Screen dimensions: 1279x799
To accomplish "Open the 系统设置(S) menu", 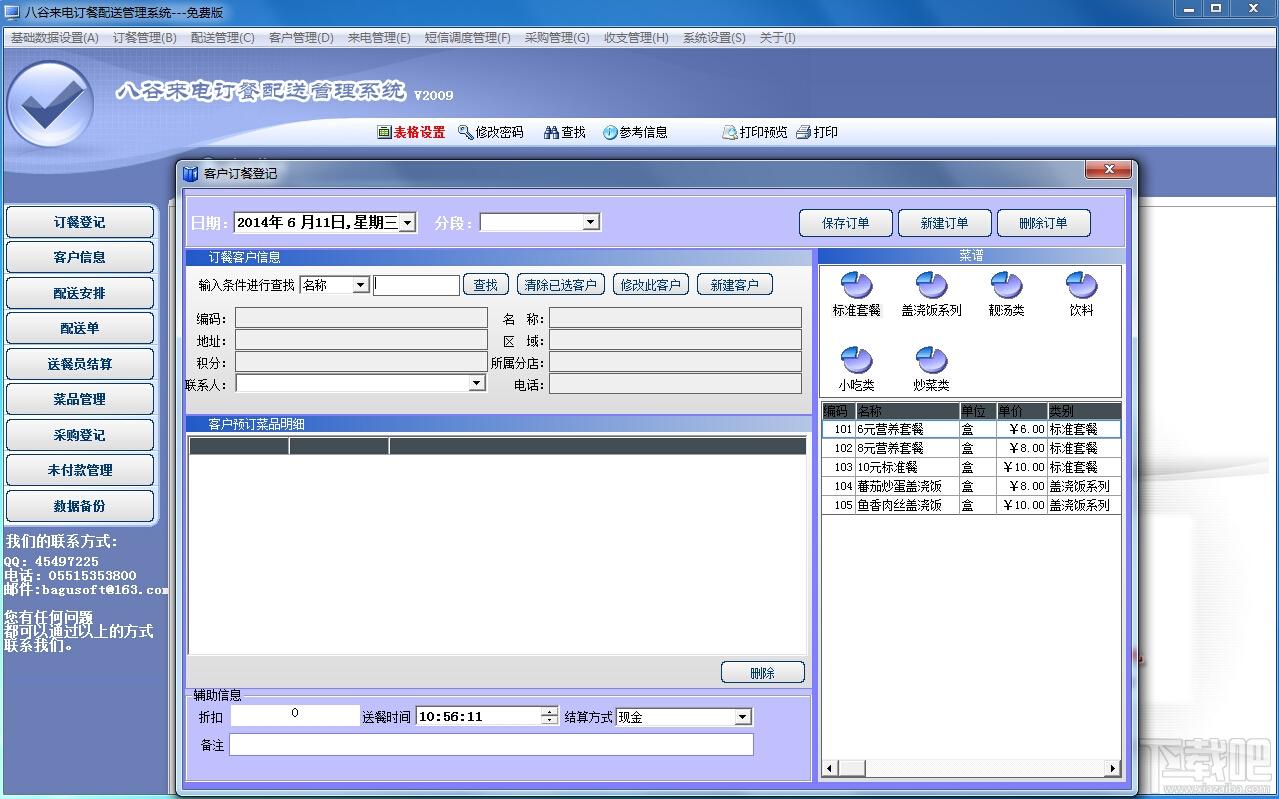I will [x=714, y=38].
